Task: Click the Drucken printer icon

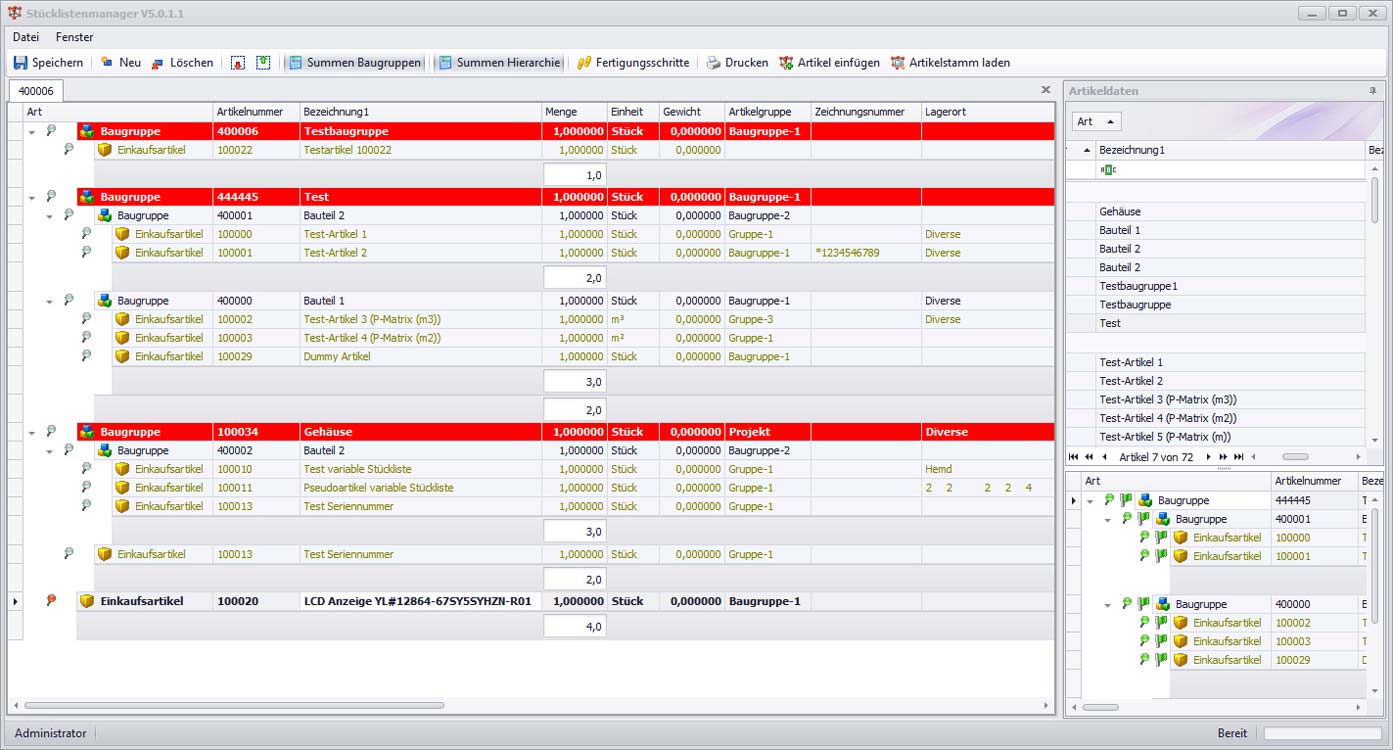Action: click(x=713, y=63)
